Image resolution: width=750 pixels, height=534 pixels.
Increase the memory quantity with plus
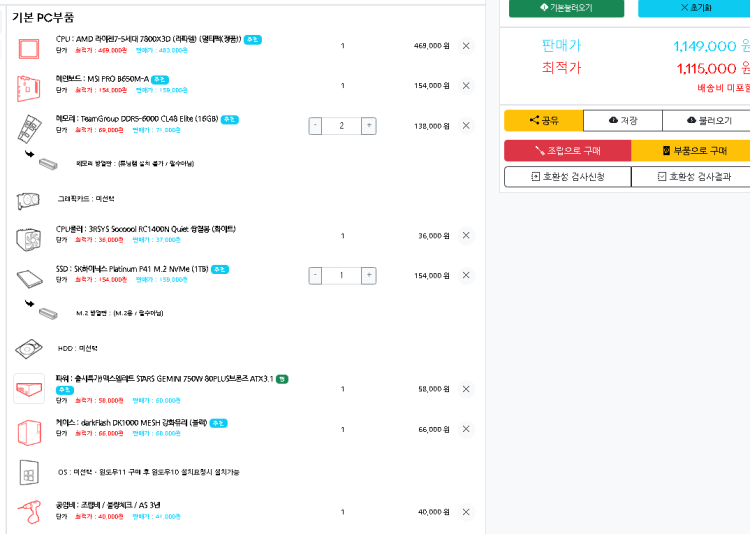[369, 126]
